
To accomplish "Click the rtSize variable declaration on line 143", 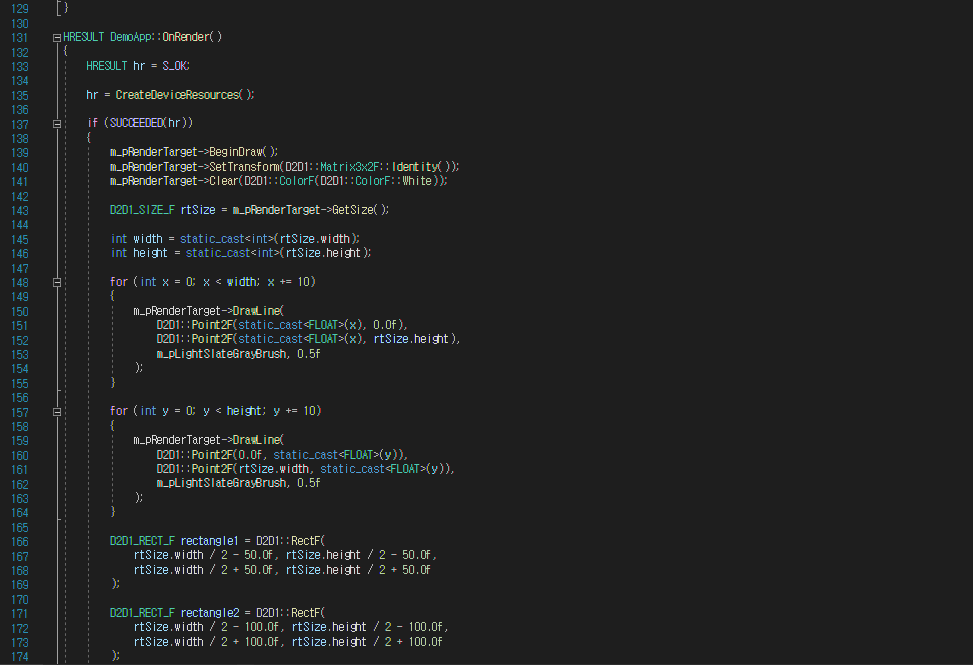I will (x=198, y=210).
